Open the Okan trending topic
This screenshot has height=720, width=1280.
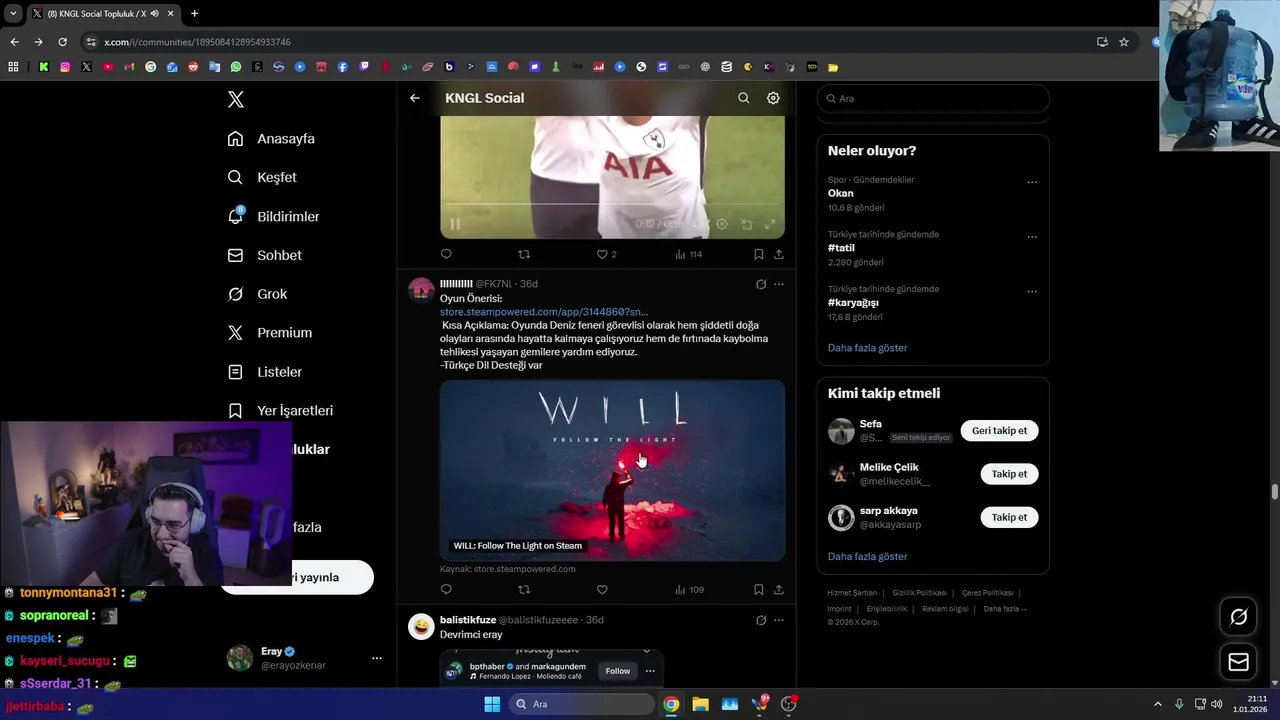click(x=841, y=193)
